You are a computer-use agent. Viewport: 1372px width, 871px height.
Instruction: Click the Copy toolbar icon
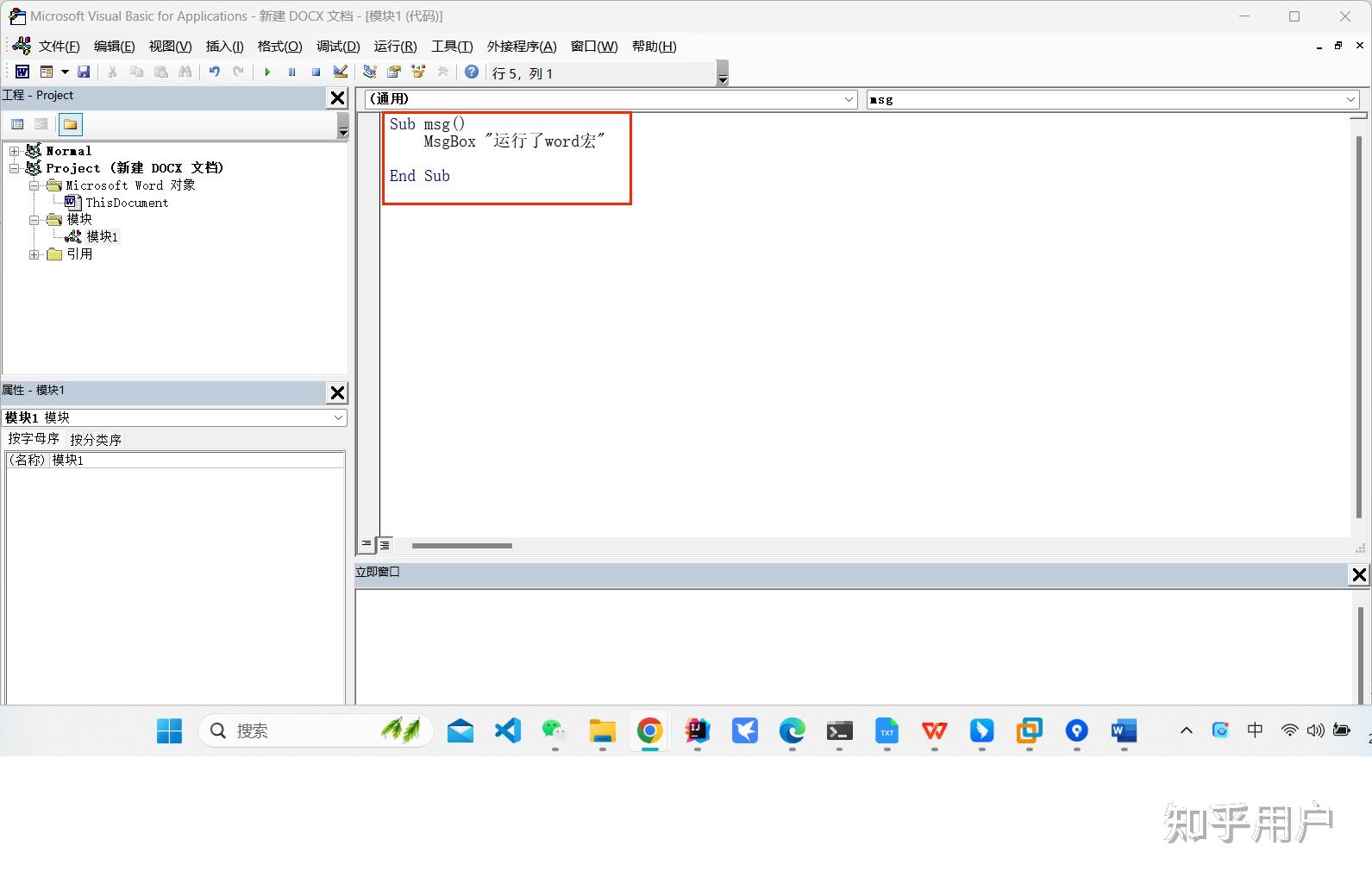[136, 72]
